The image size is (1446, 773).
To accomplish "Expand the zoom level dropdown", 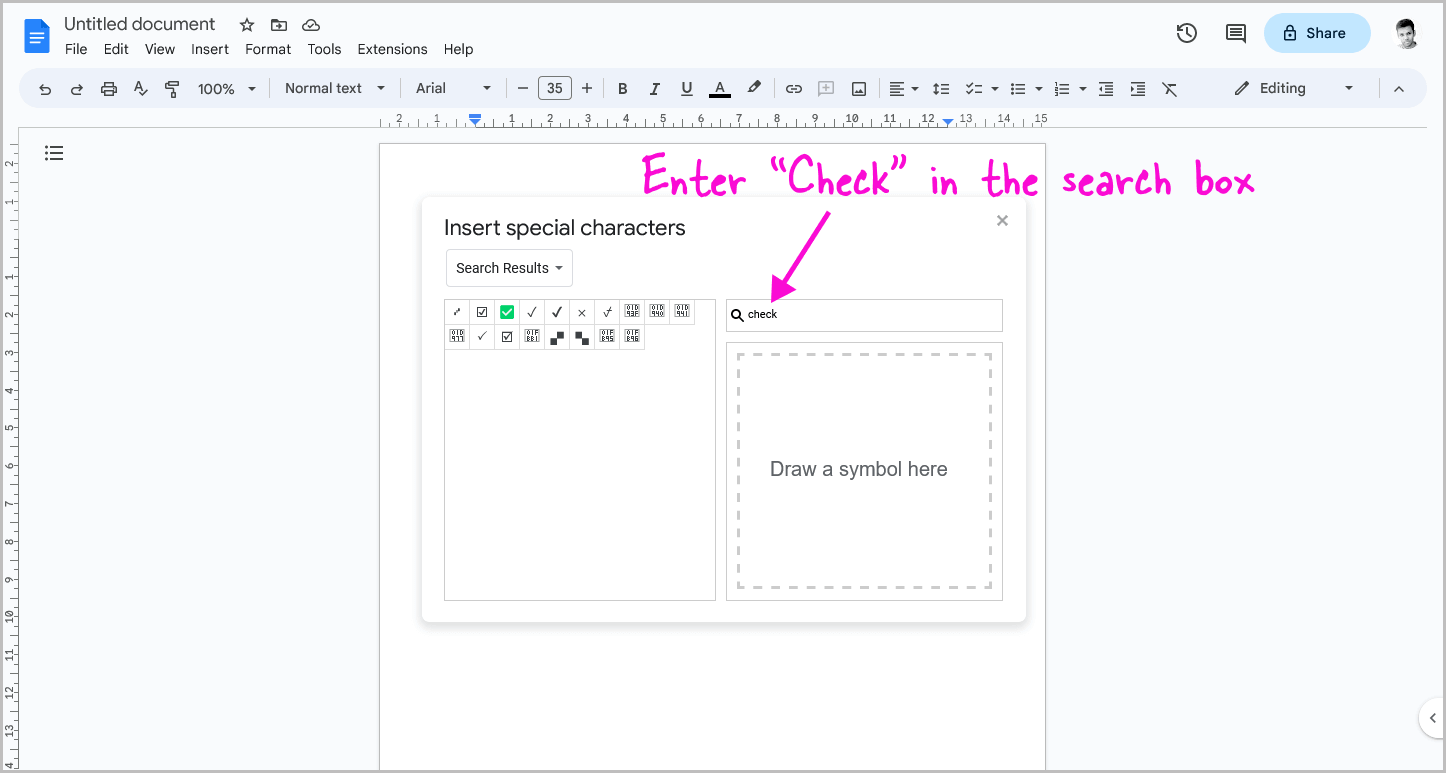I will (x=226, y=88).
